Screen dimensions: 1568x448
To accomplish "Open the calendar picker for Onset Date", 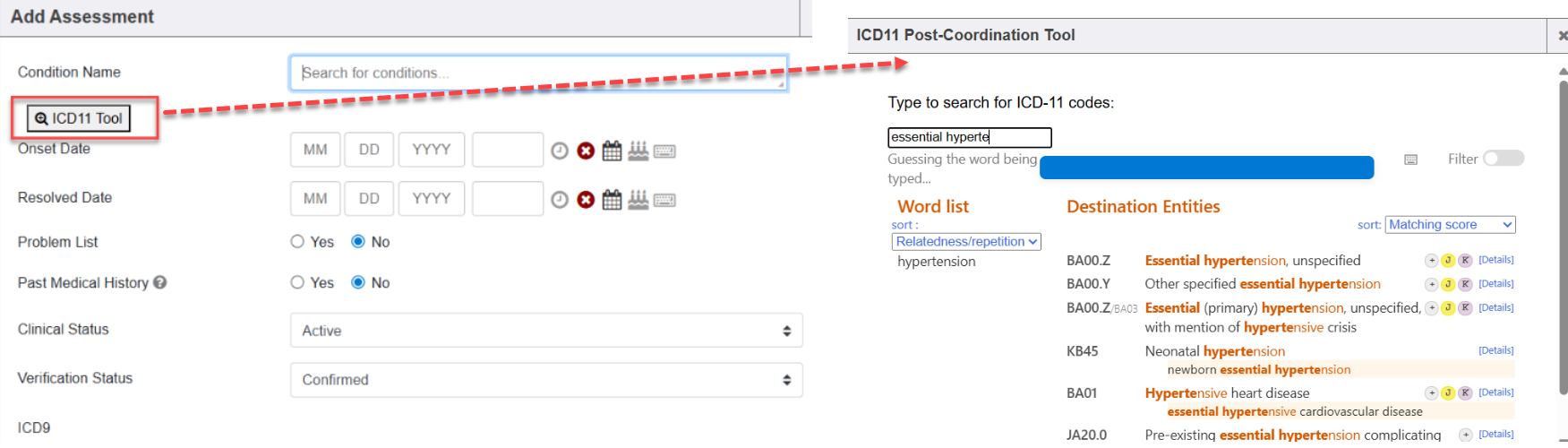I will point(612,151).
